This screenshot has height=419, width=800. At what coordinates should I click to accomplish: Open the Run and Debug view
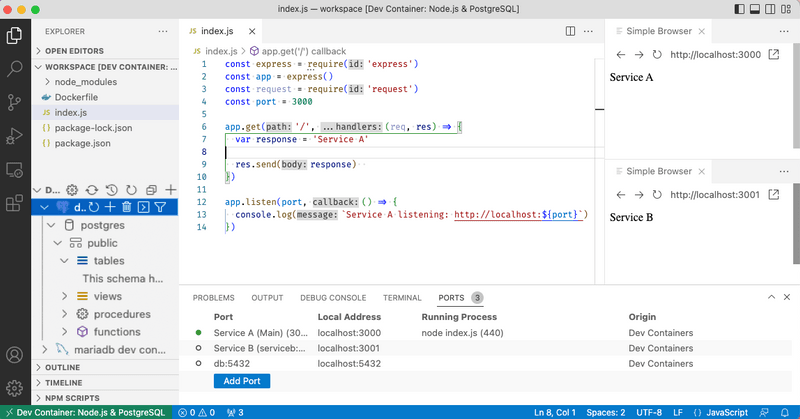(x=14, y=136)
